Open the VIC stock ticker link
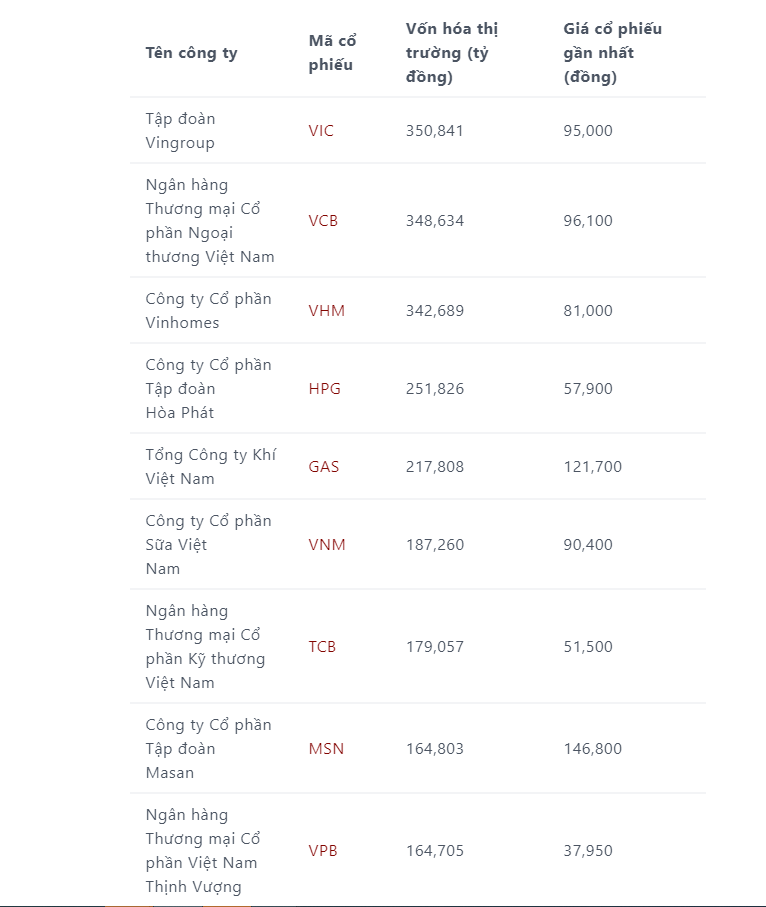The width and height of the screenshot is (766, 907). coord(321,131)
